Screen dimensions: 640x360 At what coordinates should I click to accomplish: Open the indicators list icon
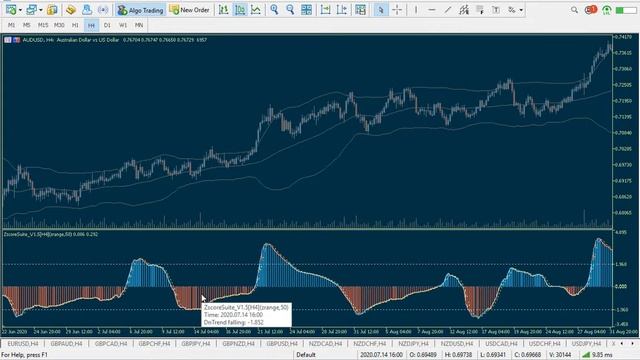360,10
